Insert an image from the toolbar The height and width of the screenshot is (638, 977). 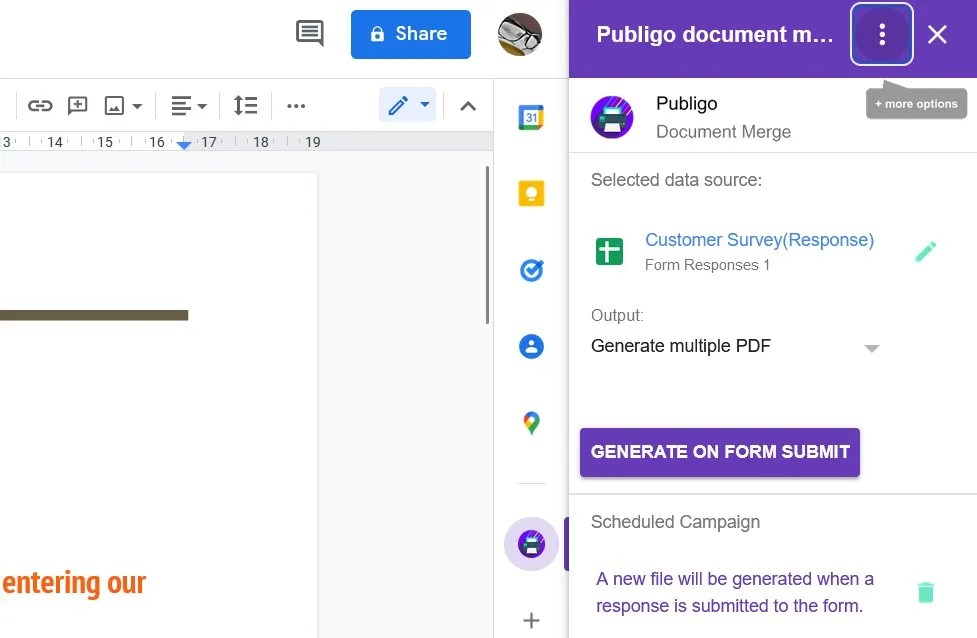click(116, 105)
